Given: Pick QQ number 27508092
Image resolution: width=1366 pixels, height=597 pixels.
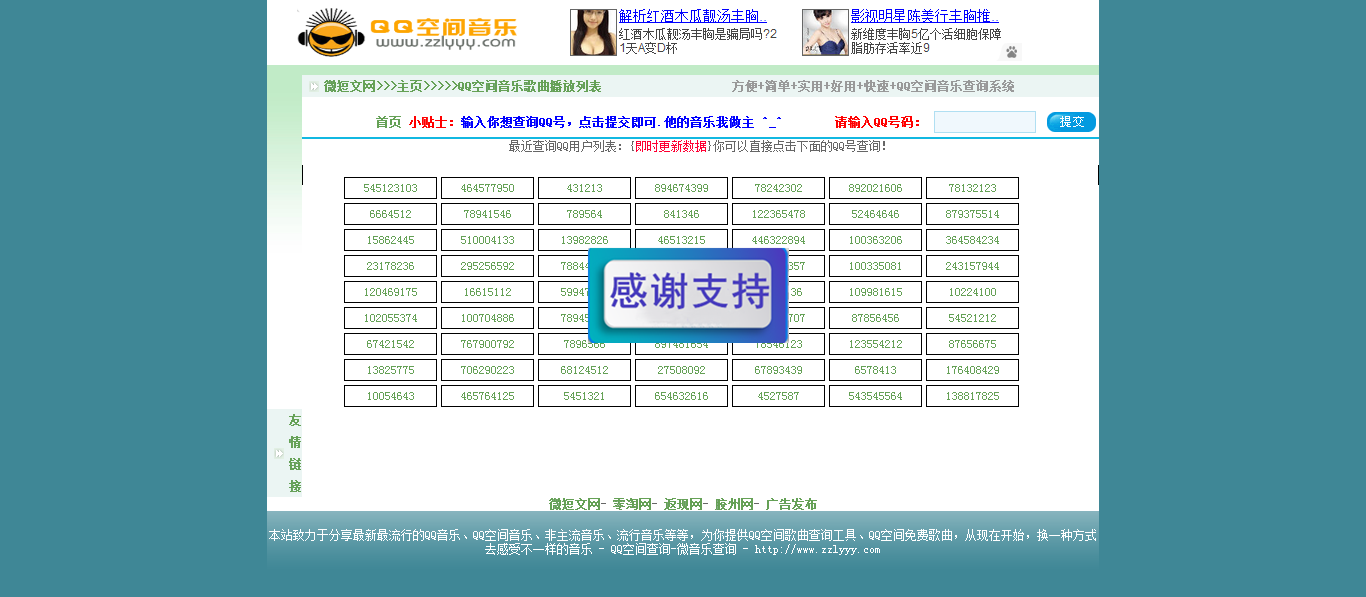Looking at the screenshot, I should coord(681,370).
